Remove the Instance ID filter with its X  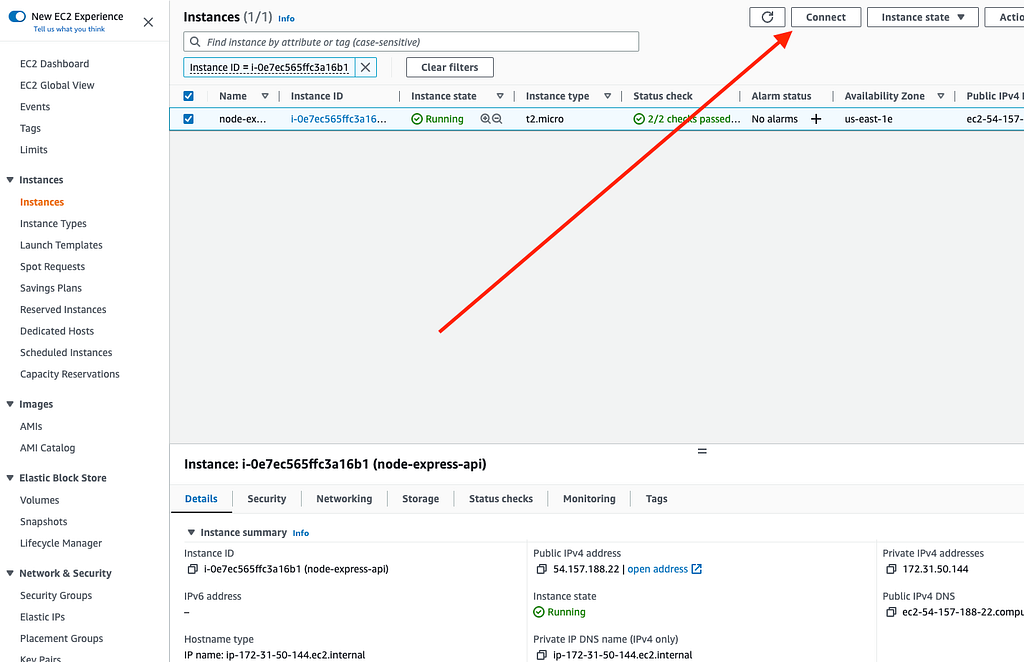pyautogui.click(x=366, y=67)
